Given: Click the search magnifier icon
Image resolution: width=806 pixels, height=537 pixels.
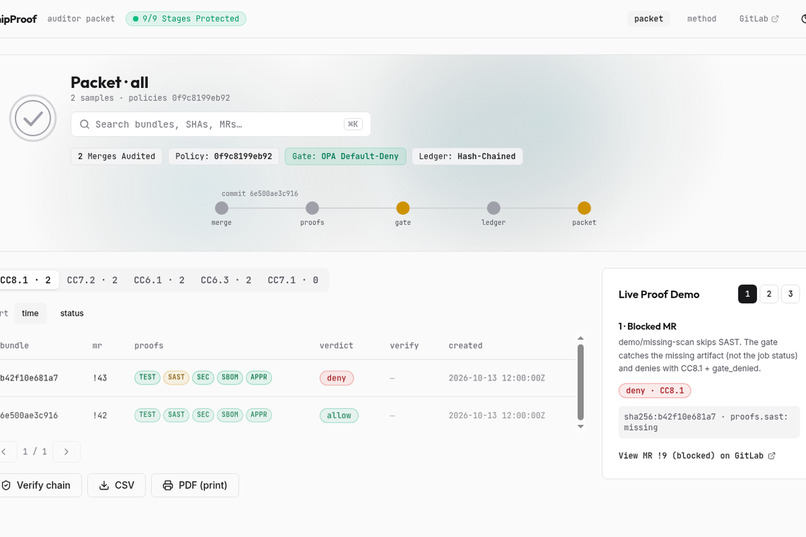Looking at the screenshot, I should point(85,124).
